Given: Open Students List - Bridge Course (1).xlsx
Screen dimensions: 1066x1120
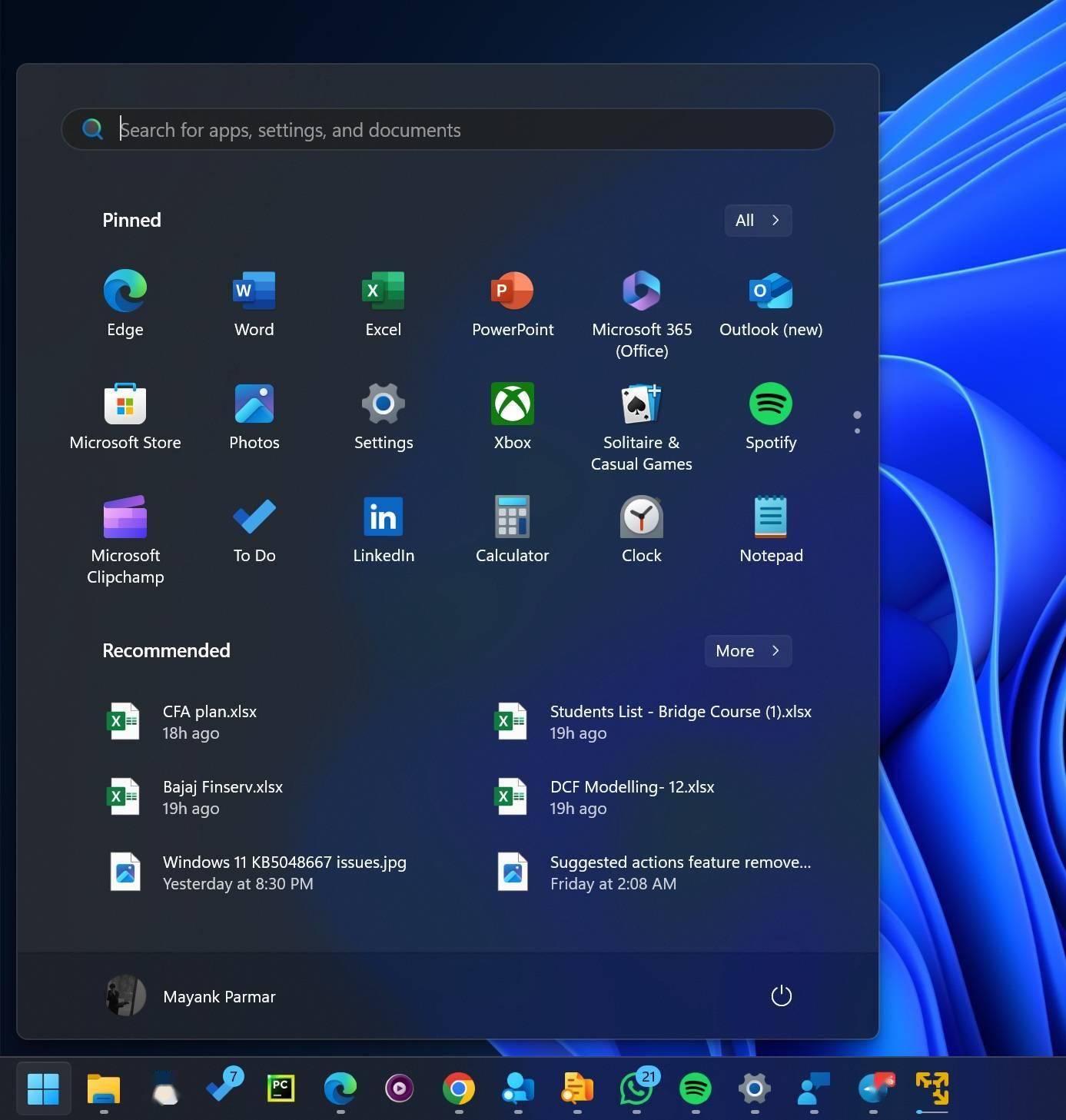Looking at the screenshot, I should click(653, 722).
